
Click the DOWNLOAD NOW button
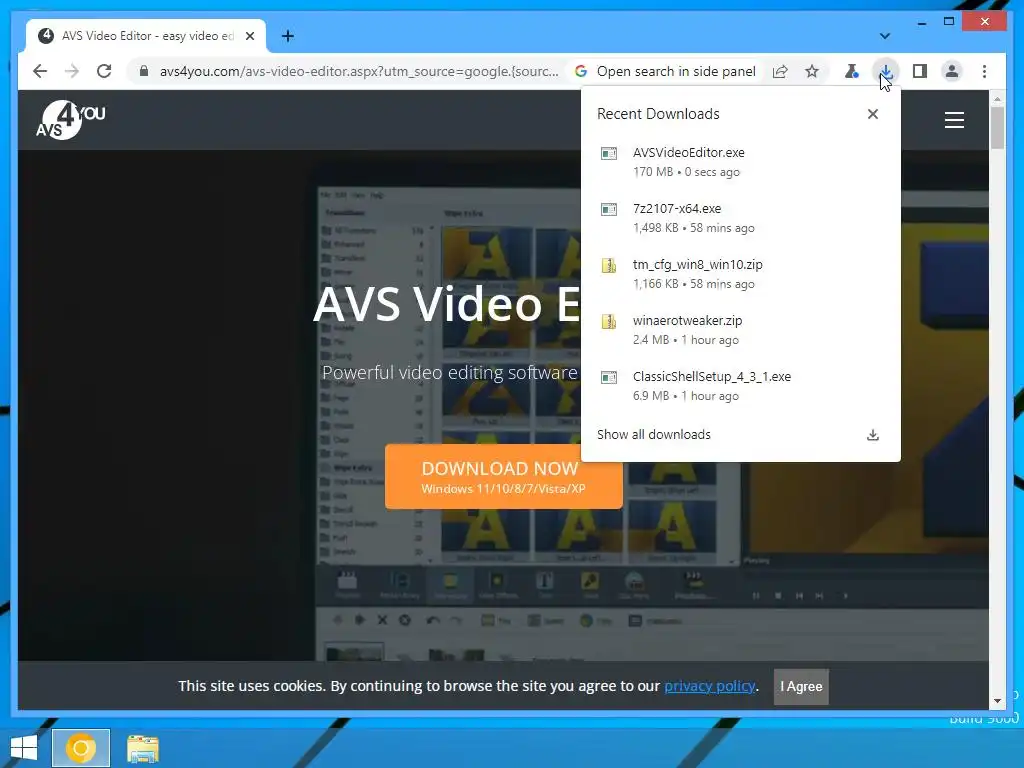(504, 477)
